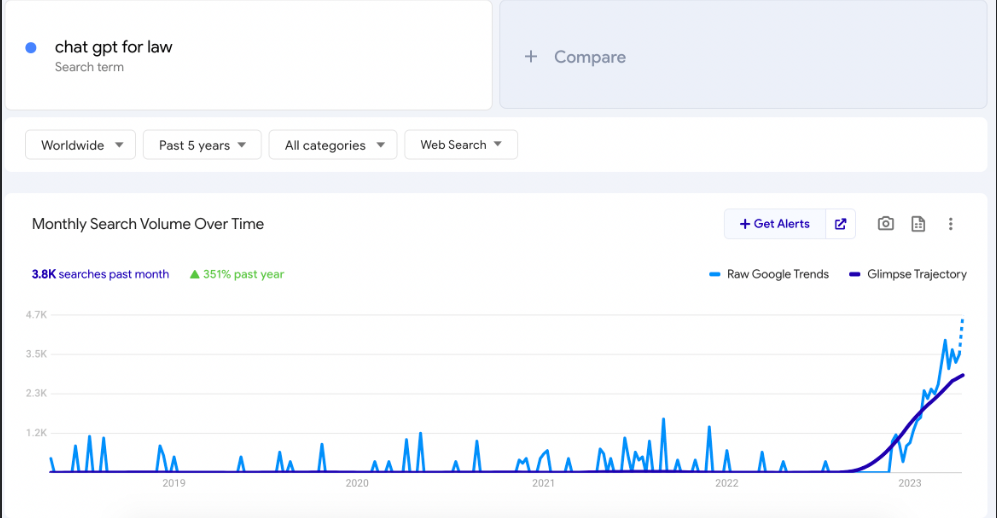The width and height of the screenshot is (997, 518).
Task: Click the 2022 axis label
Action: pyautogui.click(x=726, y=483)
